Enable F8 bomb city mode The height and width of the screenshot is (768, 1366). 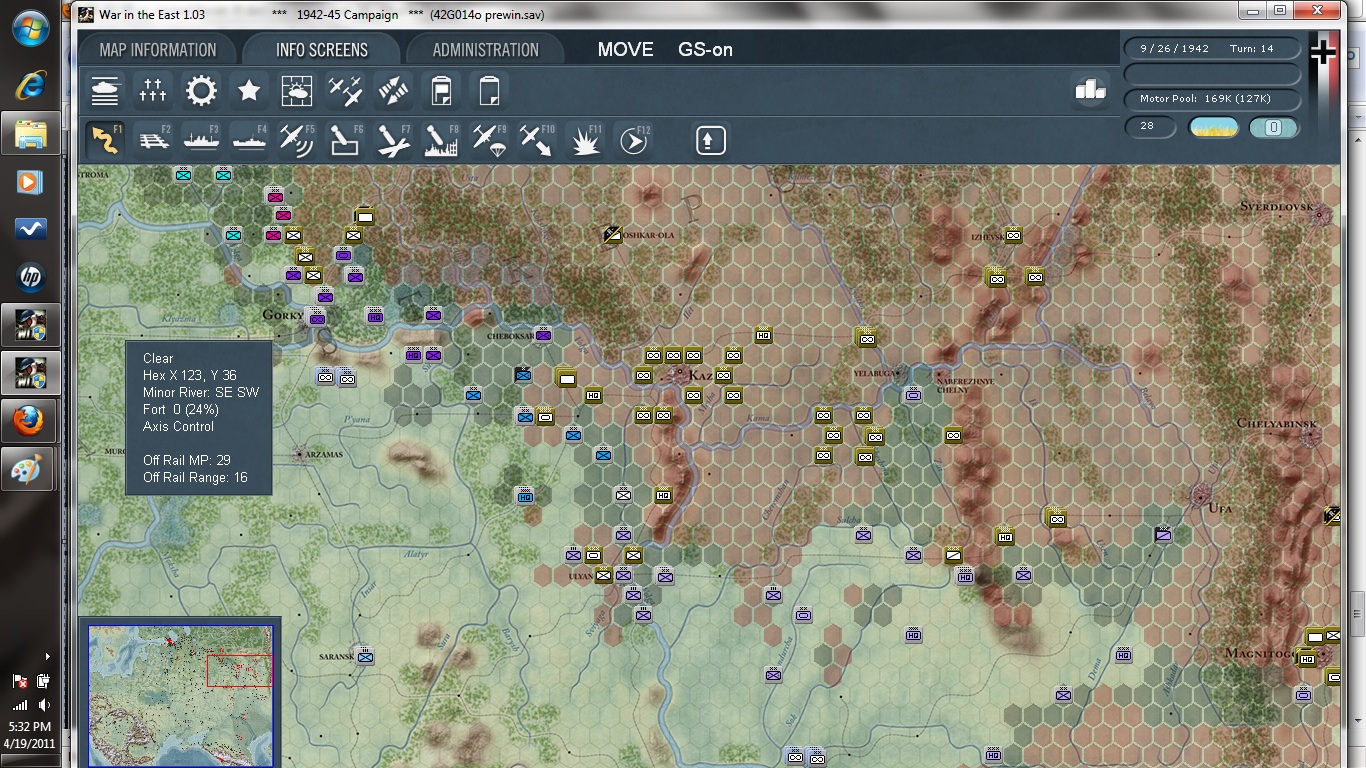[x=441, y=140]
